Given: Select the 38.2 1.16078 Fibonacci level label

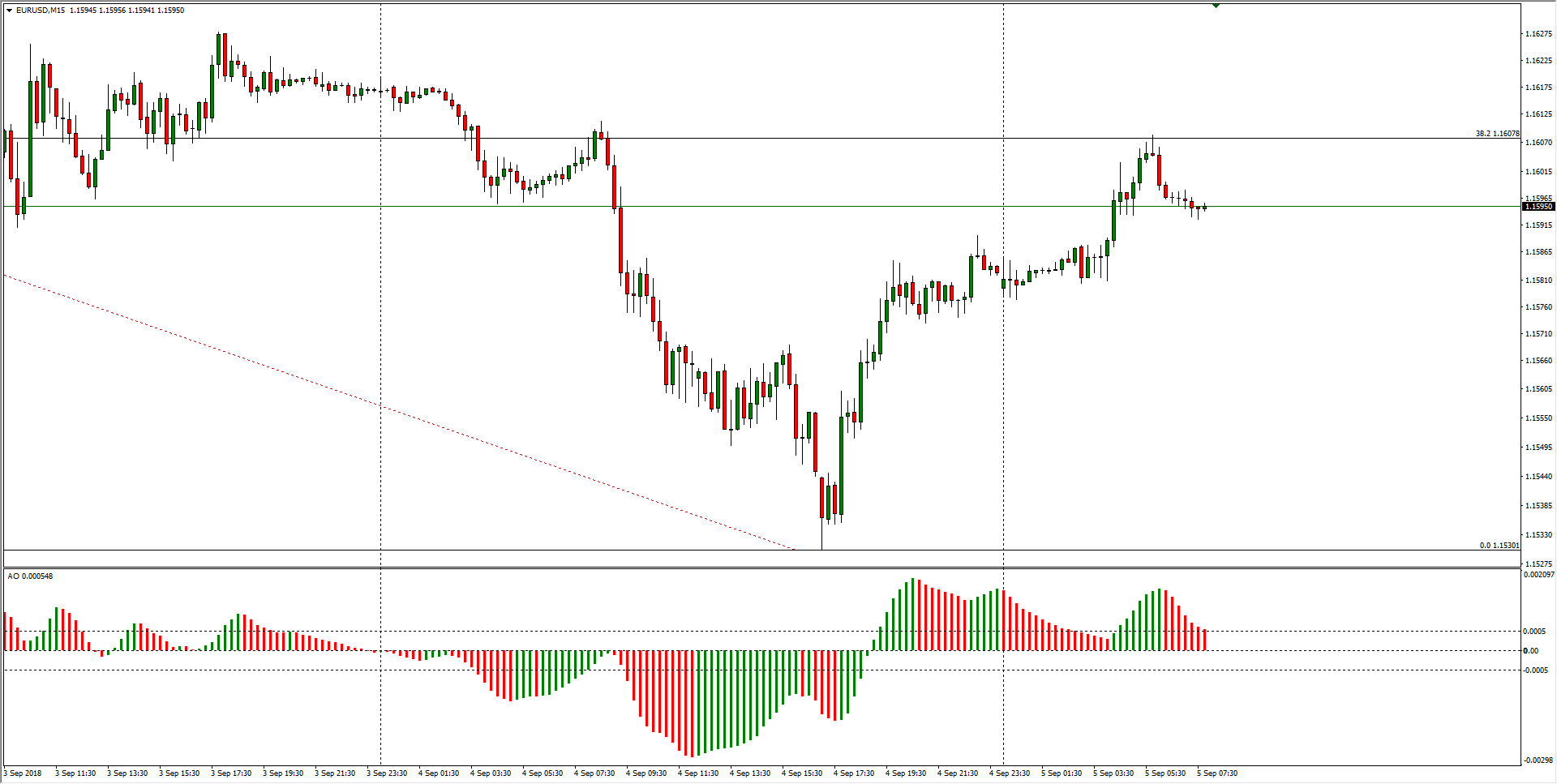Looking at the screenshot, I should click(x=1497, y=134).
